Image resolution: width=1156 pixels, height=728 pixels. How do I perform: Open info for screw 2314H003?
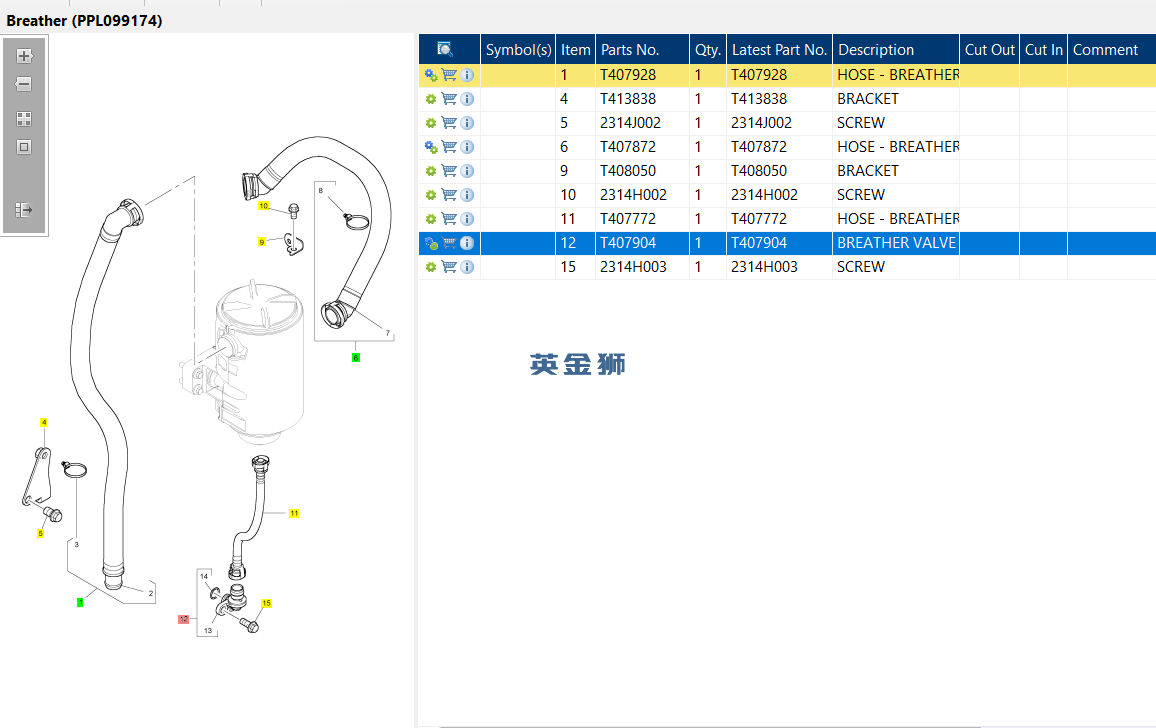(467, 267)
